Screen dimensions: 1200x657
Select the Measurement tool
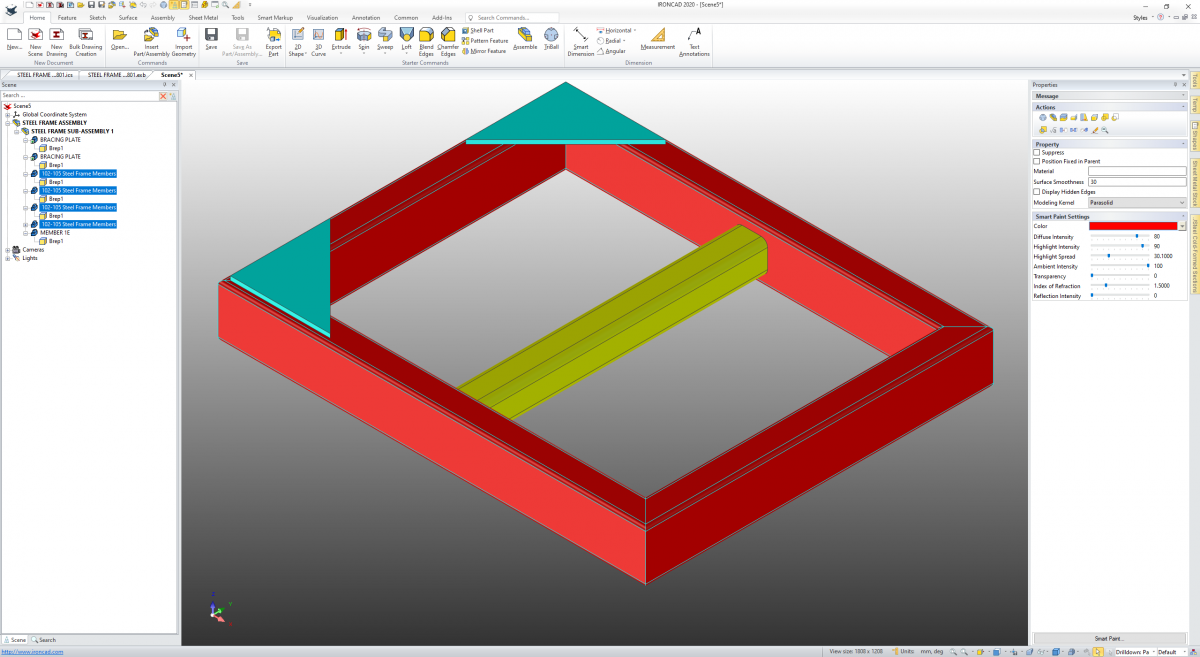(658, 39)
